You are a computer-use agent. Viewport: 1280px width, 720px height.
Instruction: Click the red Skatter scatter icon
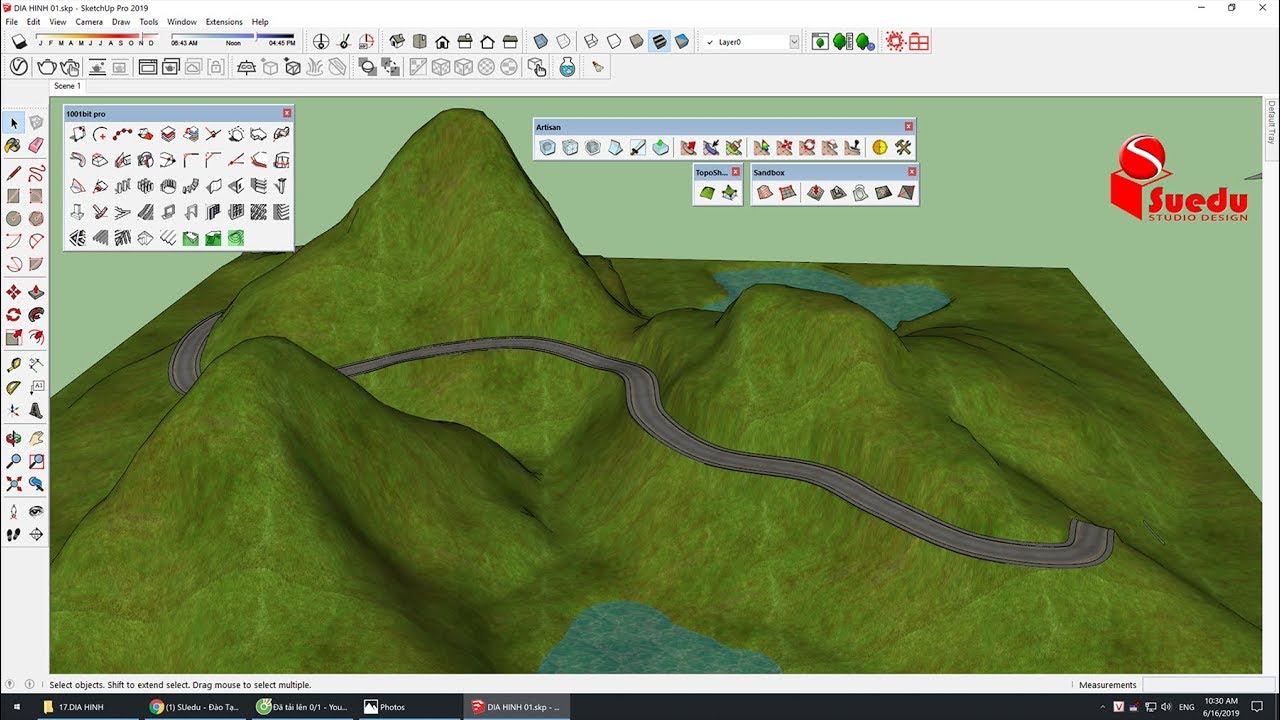[895, 42]
